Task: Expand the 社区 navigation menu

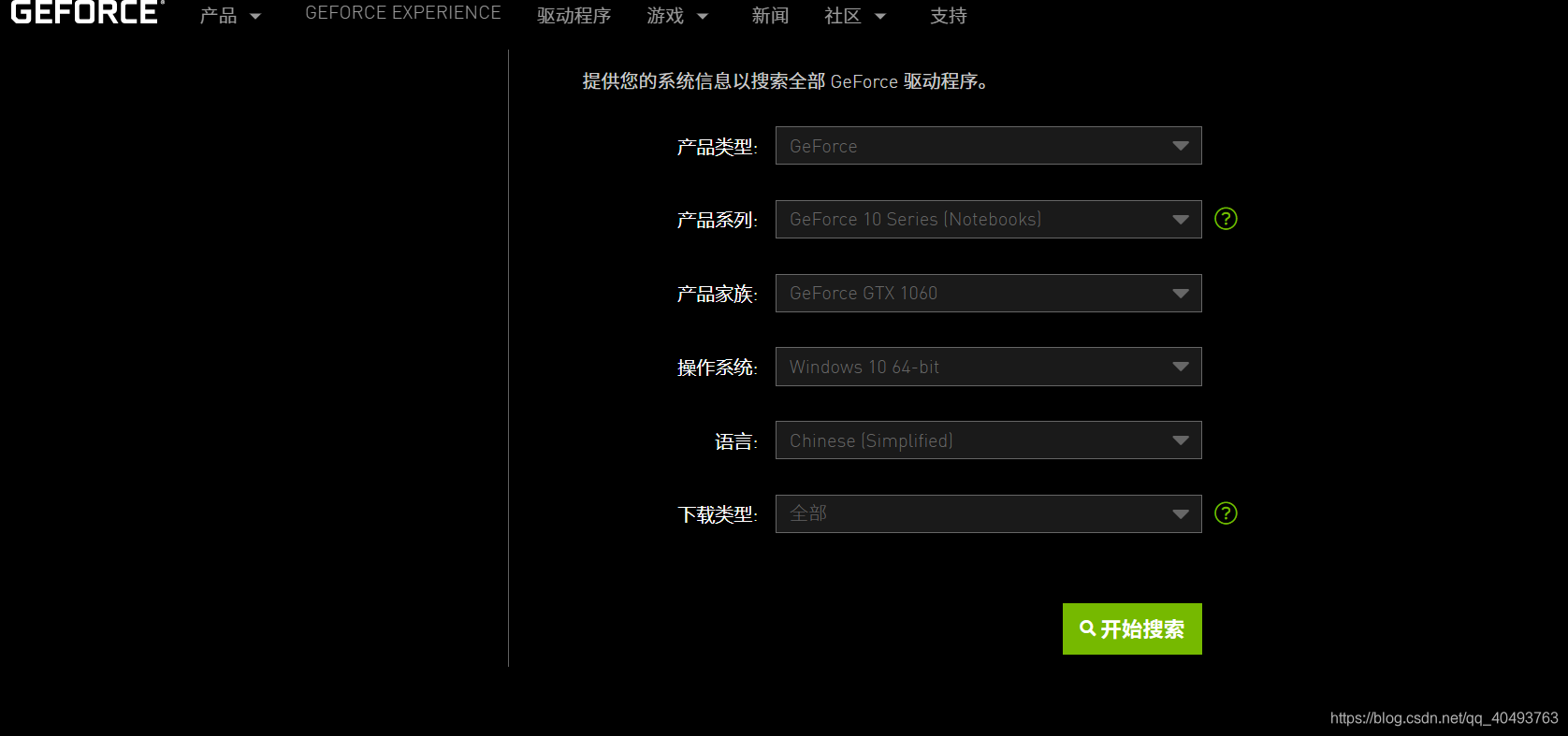Action: pos(855,16)
